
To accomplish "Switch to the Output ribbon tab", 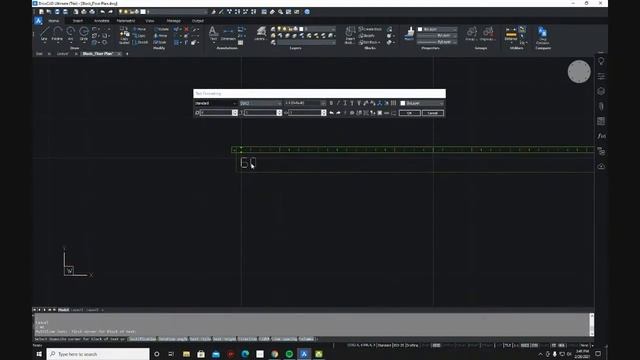I will pyautogui.click(x=198, y=21).
